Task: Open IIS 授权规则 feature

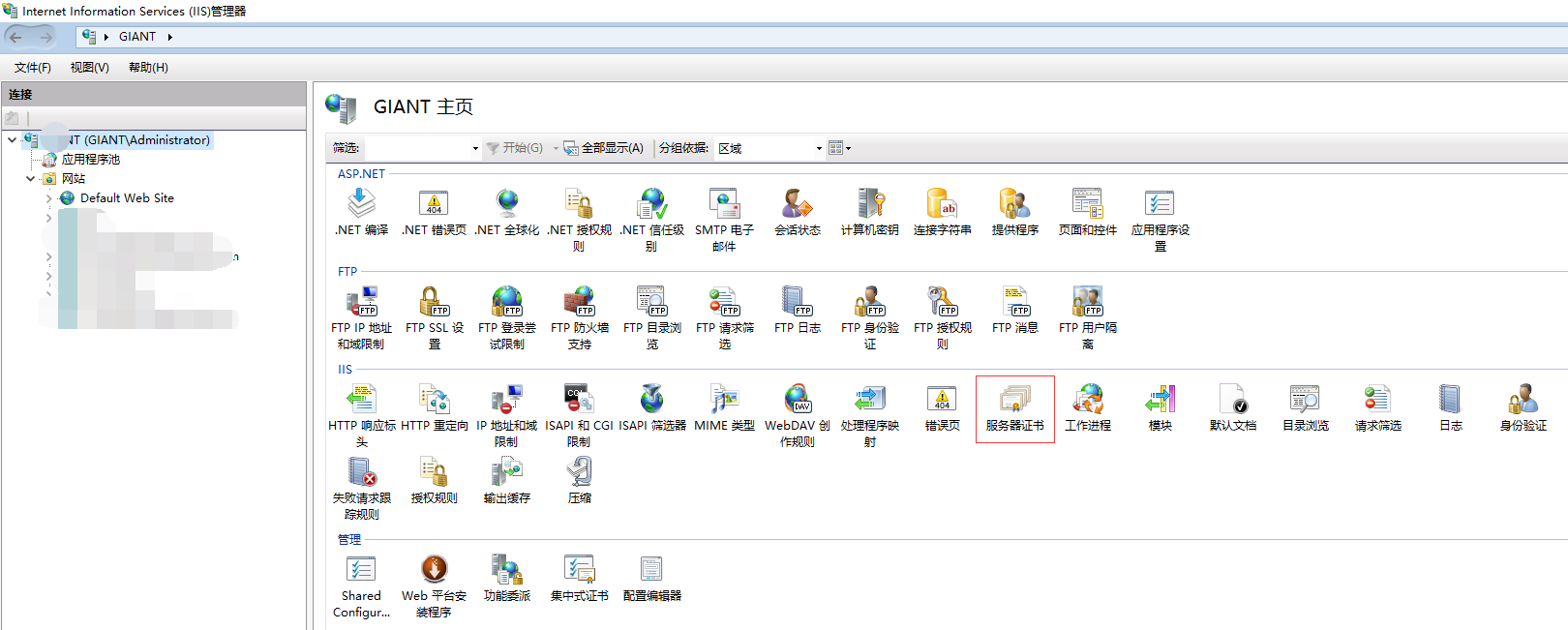Action: pyautogui.click(x=434, y=481)
